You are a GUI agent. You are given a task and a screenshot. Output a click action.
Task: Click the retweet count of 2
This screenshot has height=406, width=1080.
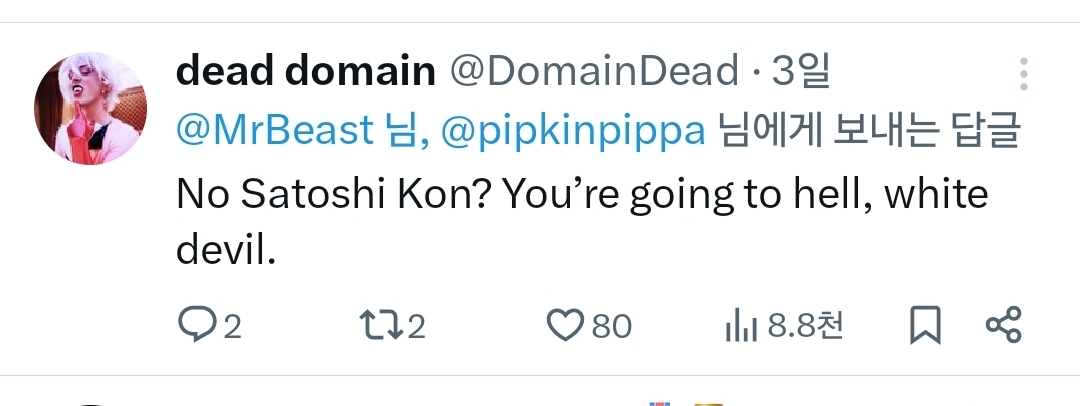click(x=415, y=326)
